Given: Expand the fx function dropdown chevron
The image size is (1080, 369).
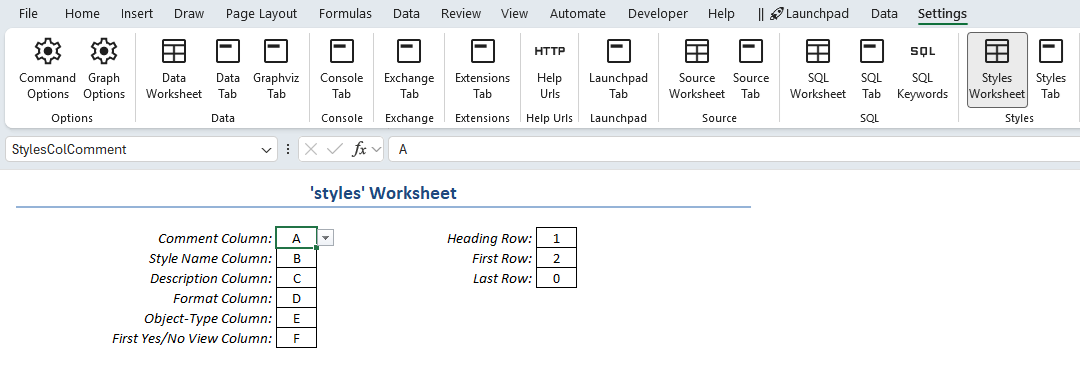Looking at the screenshot, I should 376,149.
